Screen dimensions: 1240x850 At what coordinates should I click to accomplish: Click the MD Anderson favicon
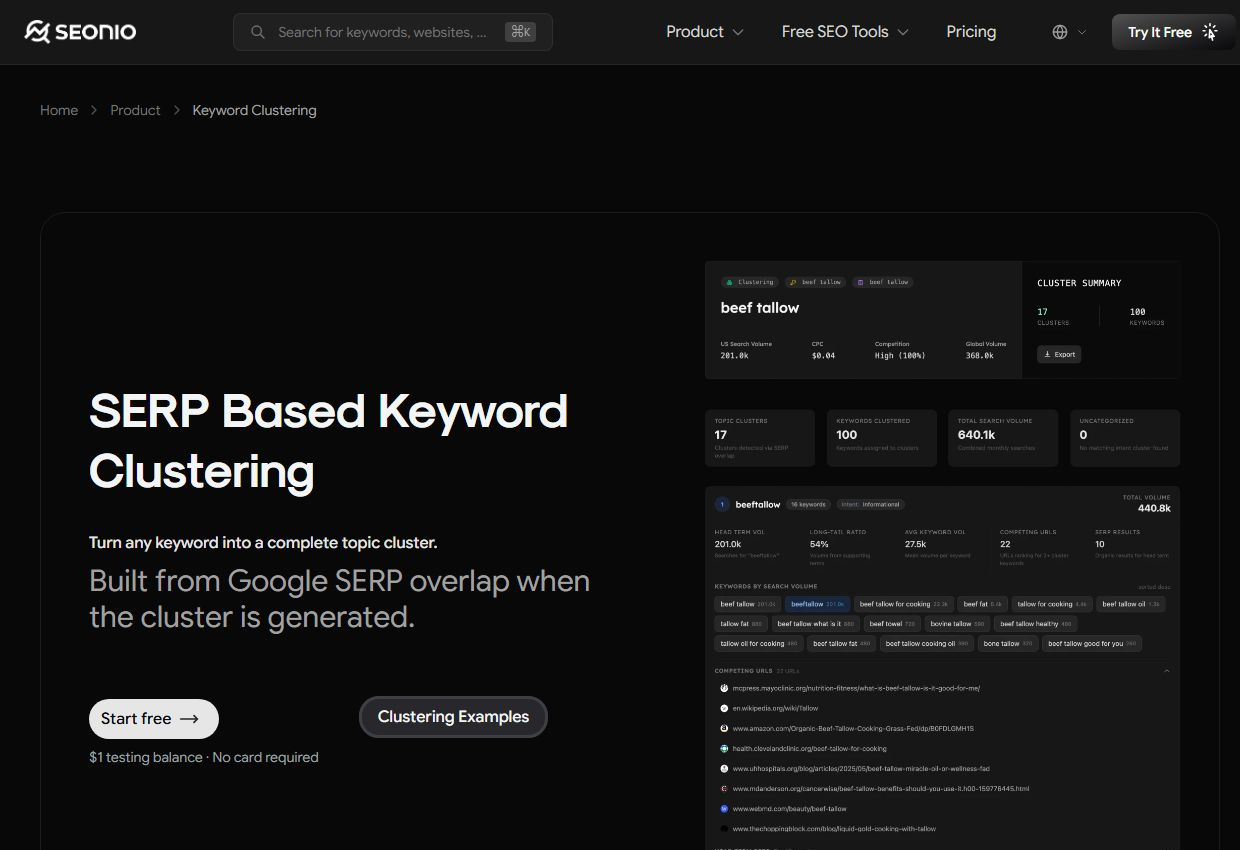click(724, 788)
